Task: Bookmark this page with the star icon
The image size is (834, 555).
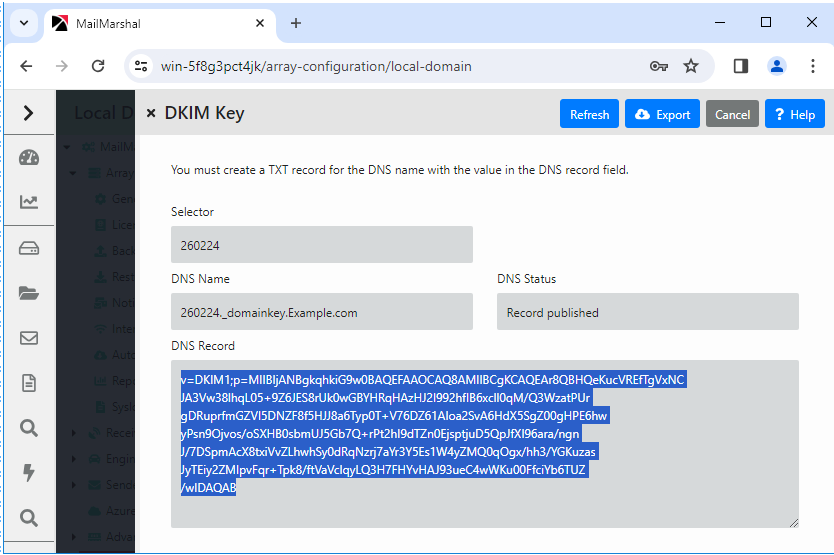Action: pos(691,66)
